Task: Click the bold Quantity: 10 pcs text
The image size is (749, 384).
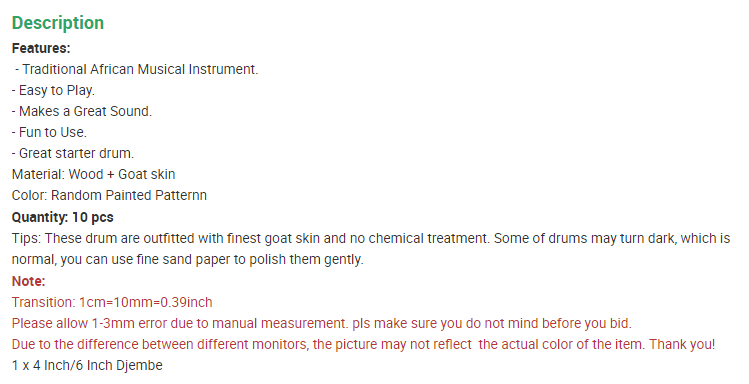Action: [x=63, y=217]
